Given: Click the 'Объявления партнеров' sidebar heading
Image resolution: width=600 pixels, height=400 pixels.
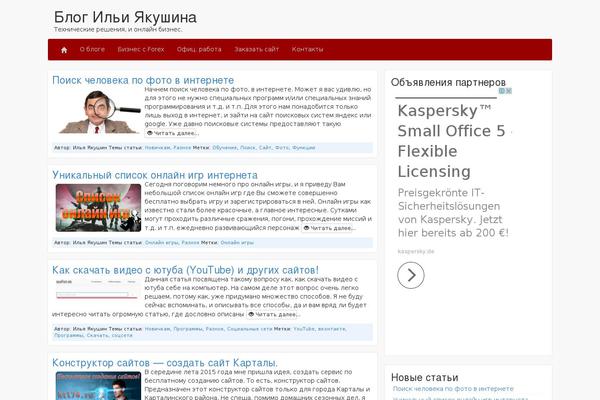Looking at the screenshot, I should pyautogui.click(x=448, y=82).
